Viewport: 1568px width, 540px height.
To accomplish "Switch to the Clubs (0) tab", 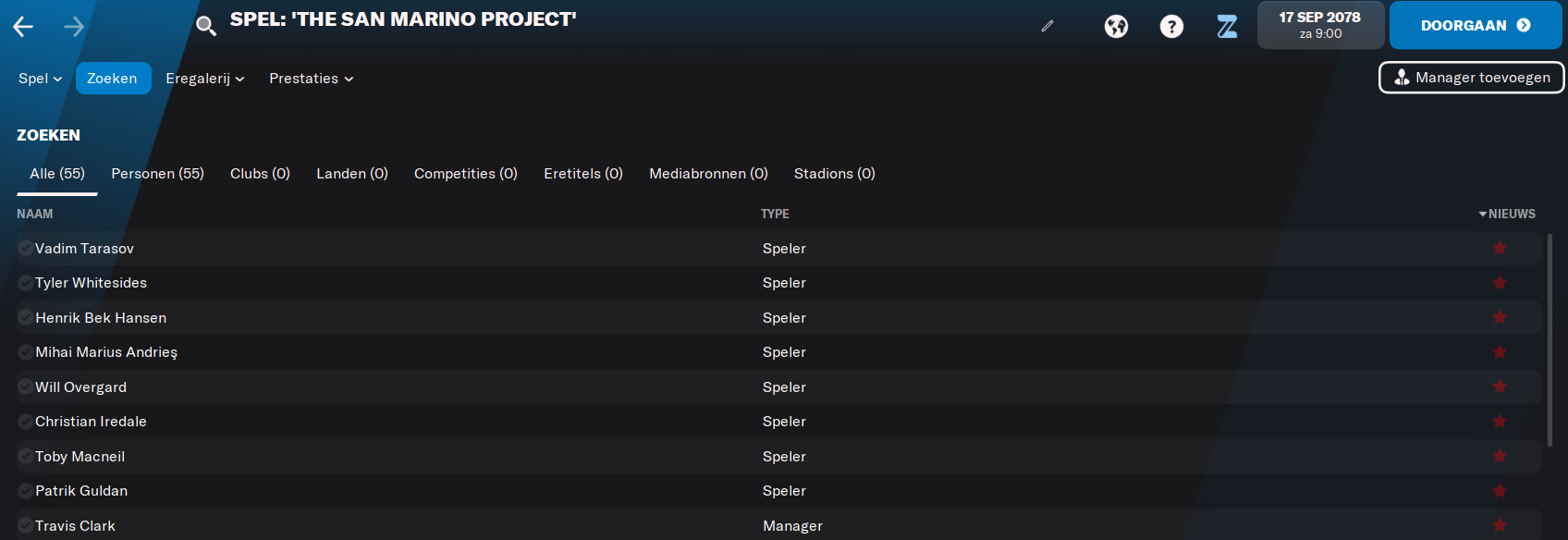I will pos(260,174).
